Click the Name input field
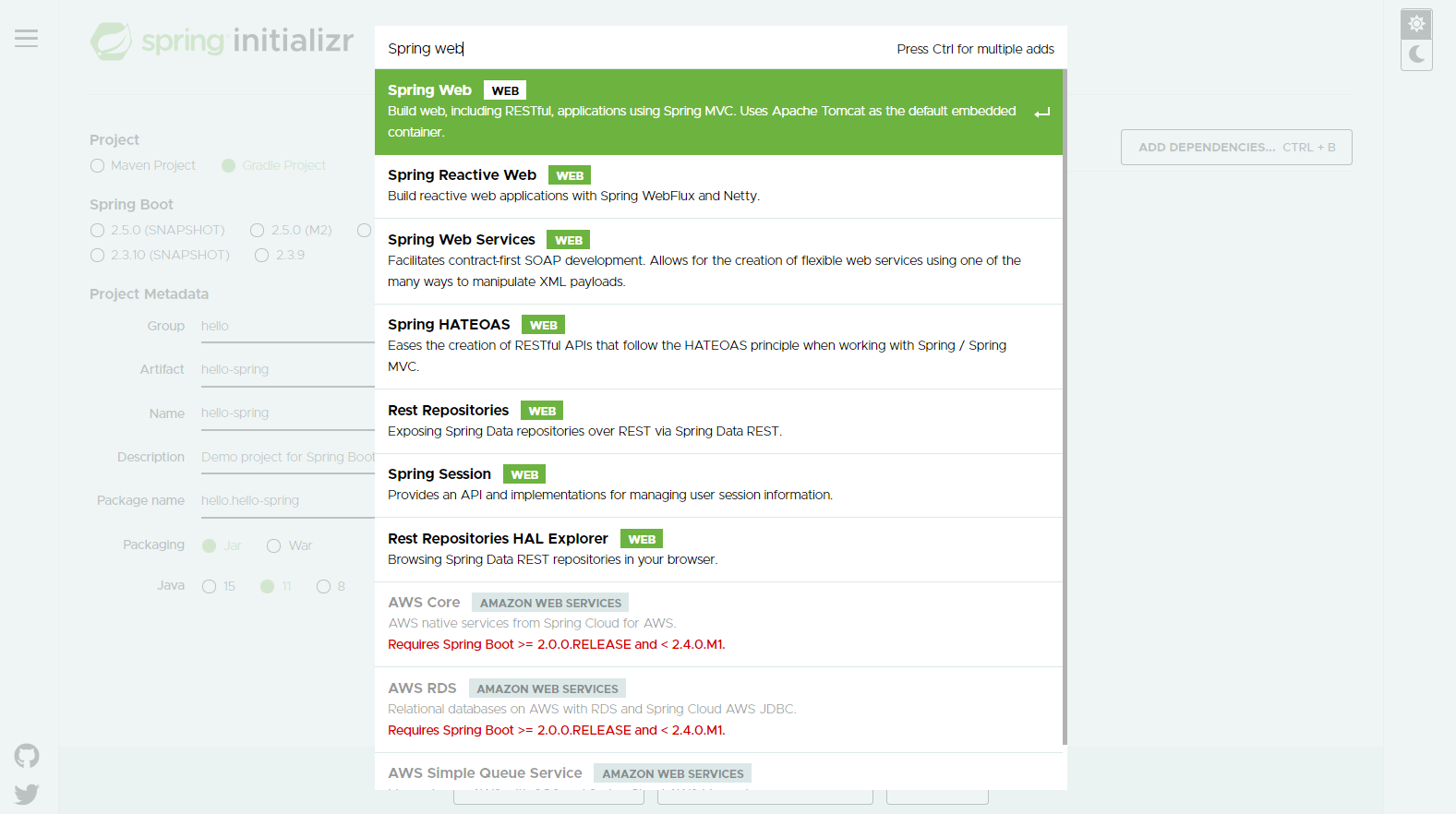Image resolution: width=1456 pixels, height=814 pixels. [287, 413]
